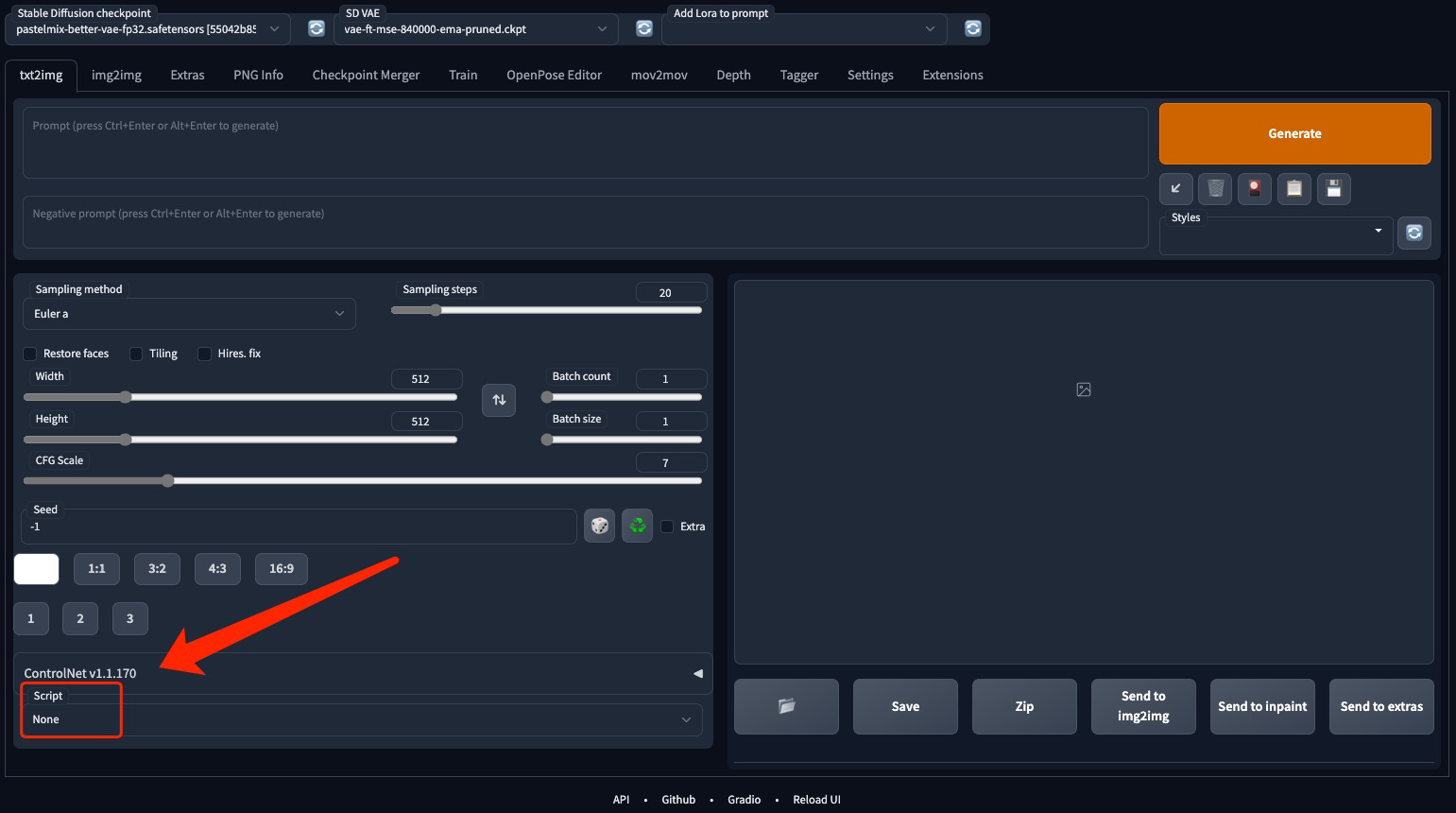The image size is (1456, 813).
Task: Click the Batch count slider
Action: (x=622, y=397)
